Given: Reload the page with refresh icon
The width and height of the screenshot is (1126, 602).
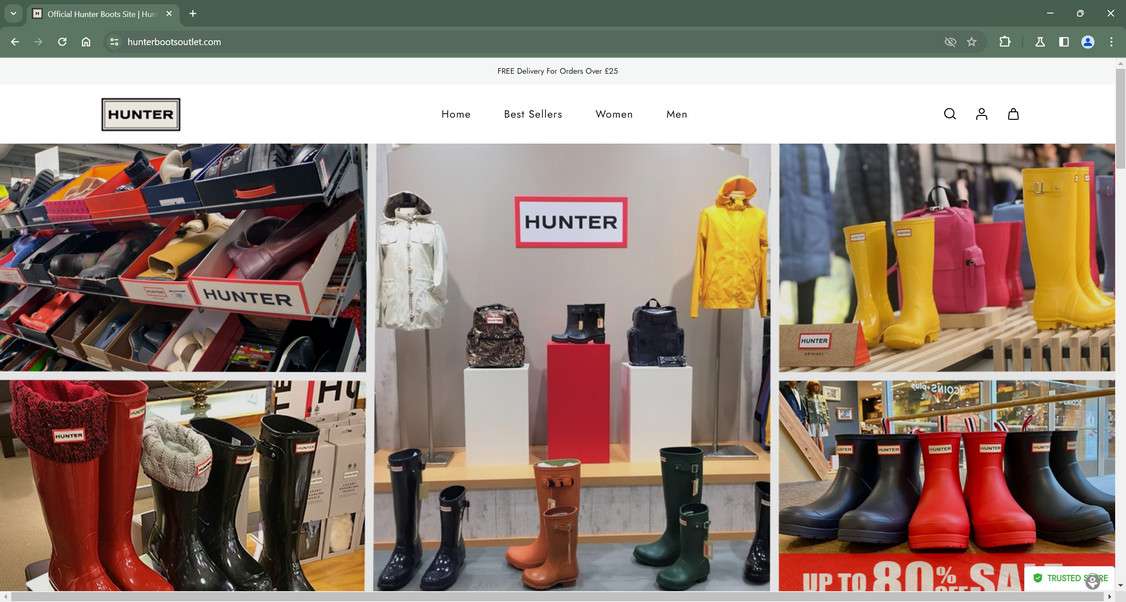Looking at the screenshot, I should pyautogui.click(x=62, y=42).
